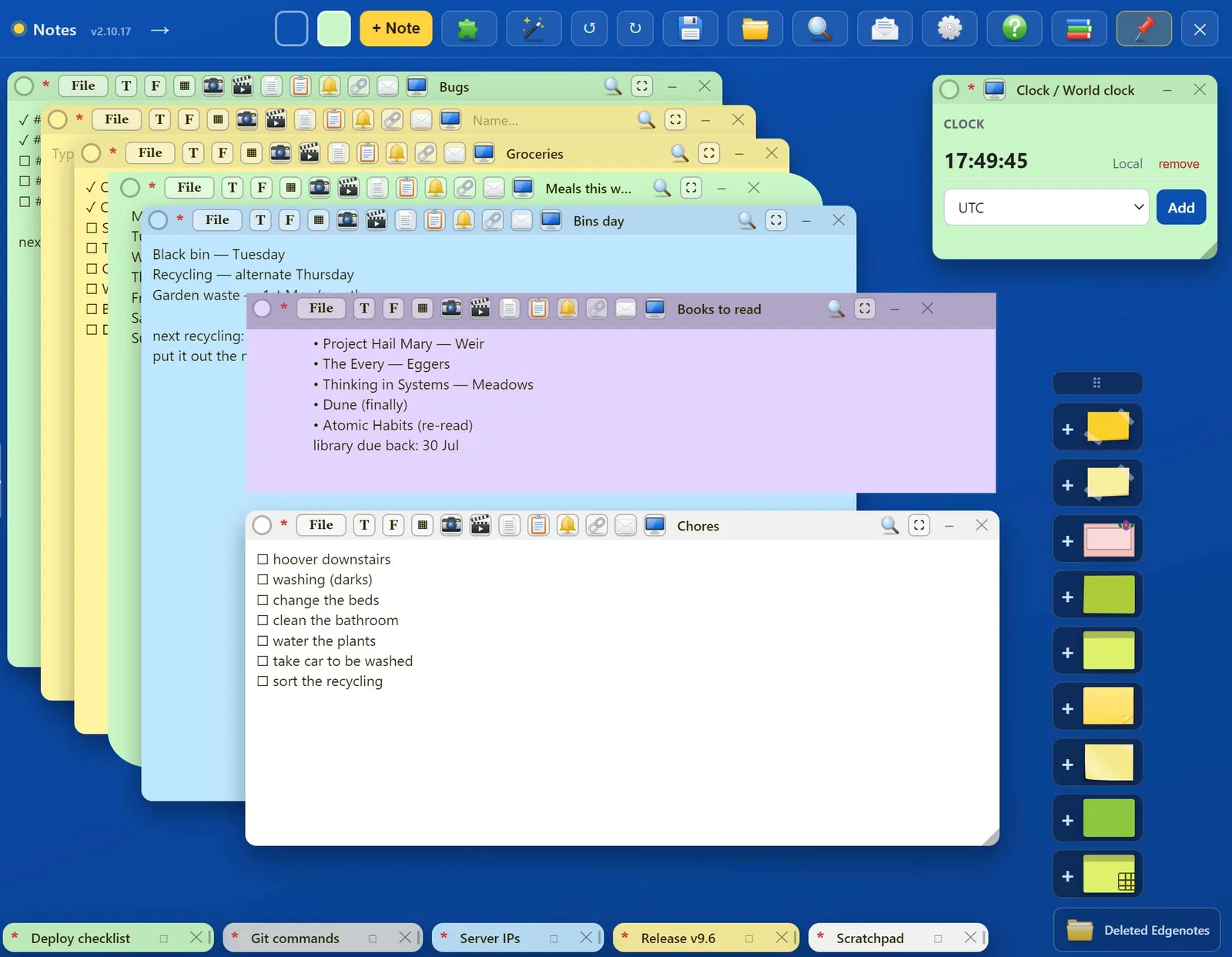
Task: Click the magnifier search icon in top toolbar
Action: (x=820, y=29)
